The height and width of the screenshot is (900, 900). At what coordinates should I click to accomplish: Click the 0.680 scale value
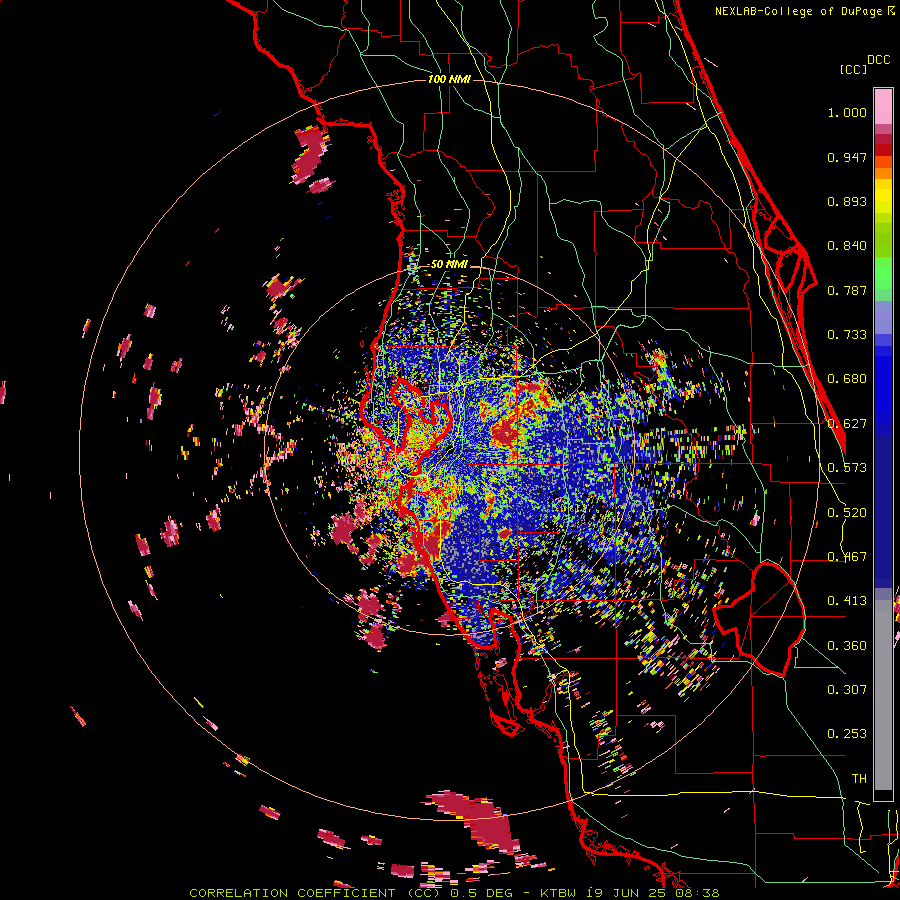coord(847,379)
